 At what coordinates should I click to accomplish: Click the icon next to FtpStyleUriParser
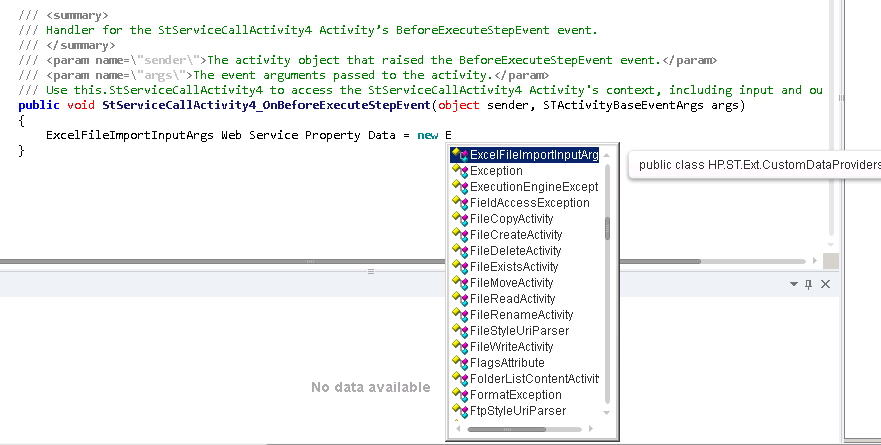tap(460, 411)
